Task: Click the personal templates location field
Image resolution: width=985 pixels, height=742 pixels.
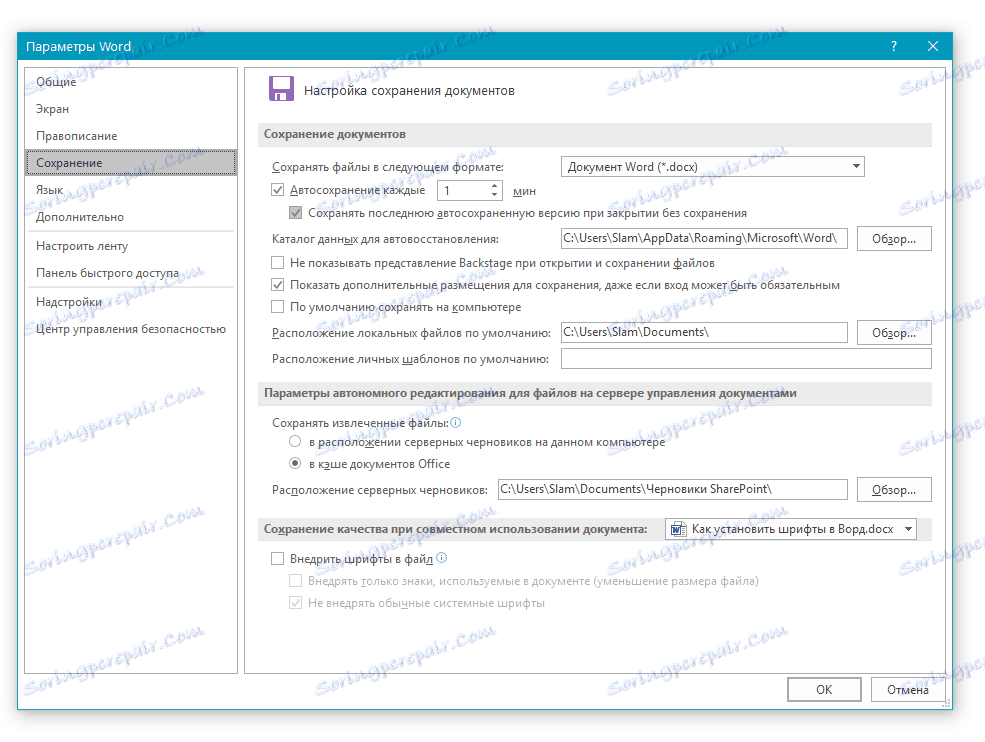Action: [x=746, y=358]
